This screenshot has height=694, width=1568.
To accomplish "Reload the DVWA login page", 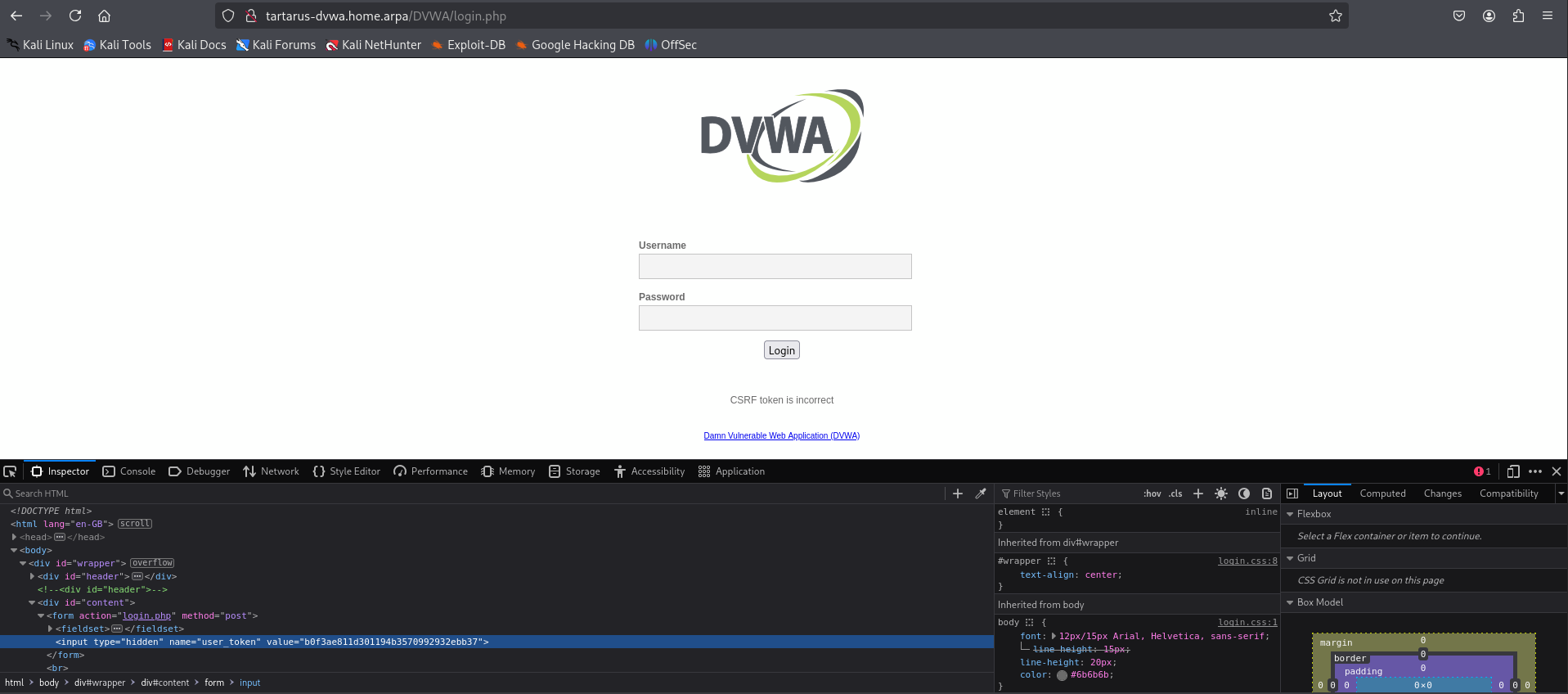I will coord(75,16).
